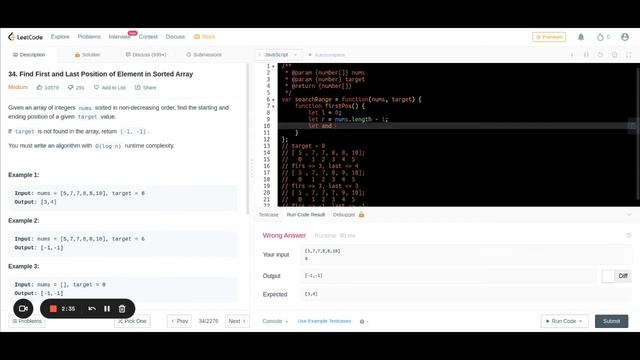Delete the recording with trash icon
The width and height of the screenshot is (640, 360).
pos(122,309)
